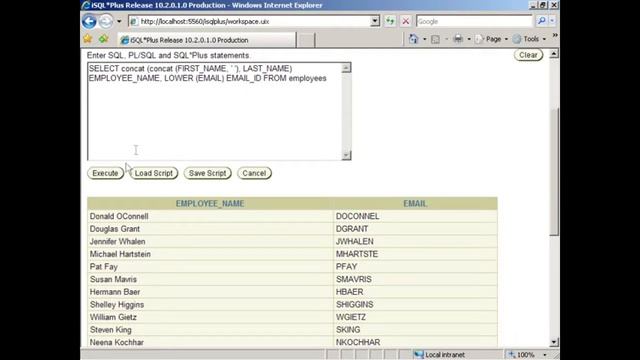Screen dimensions: 640x360
Task: Click the RSS Feeds icon
Action: (436, 39)
